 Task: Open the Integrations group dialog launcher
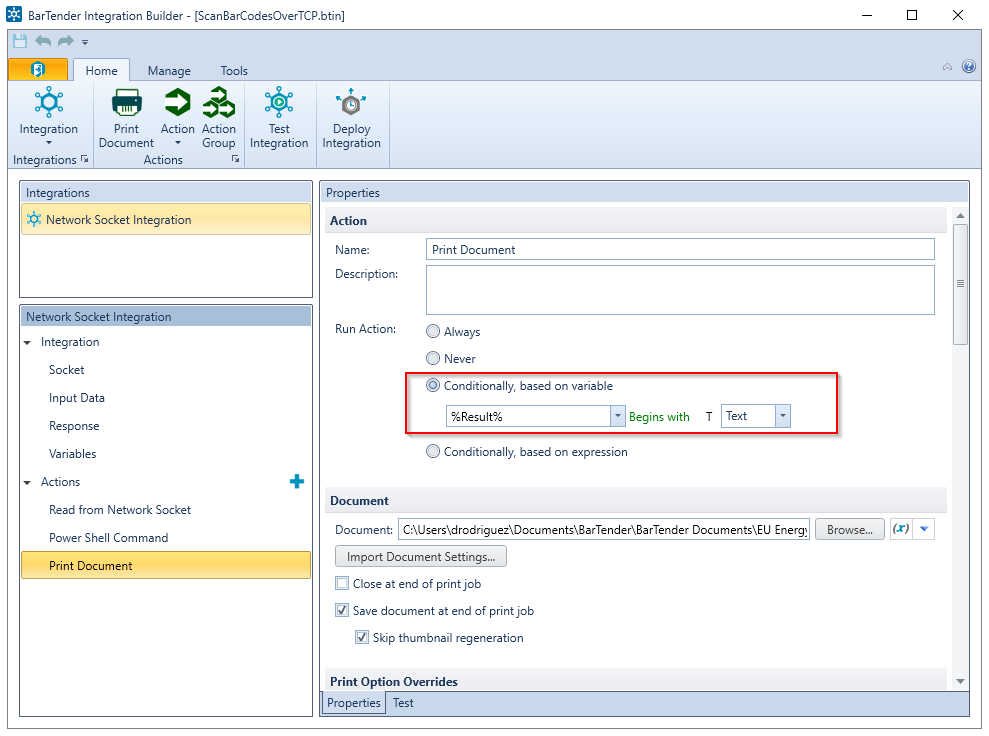pos(85,160)
